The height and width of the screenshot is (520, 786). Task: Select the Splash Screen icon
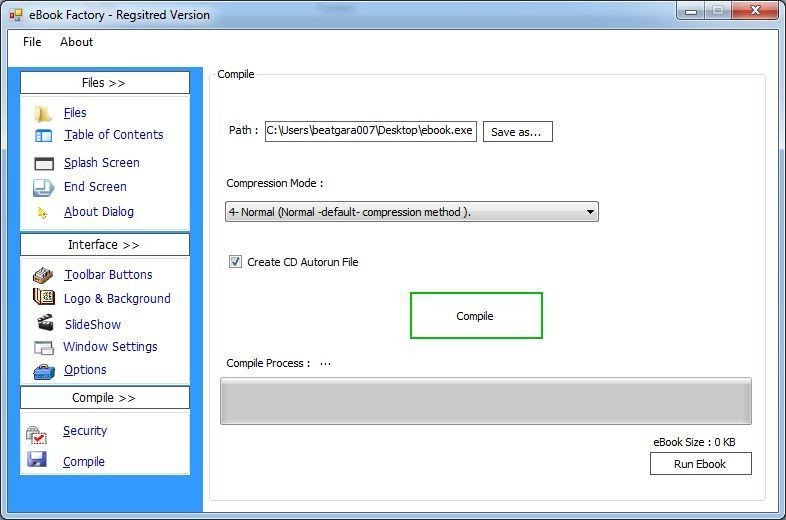tap(44, 163)
